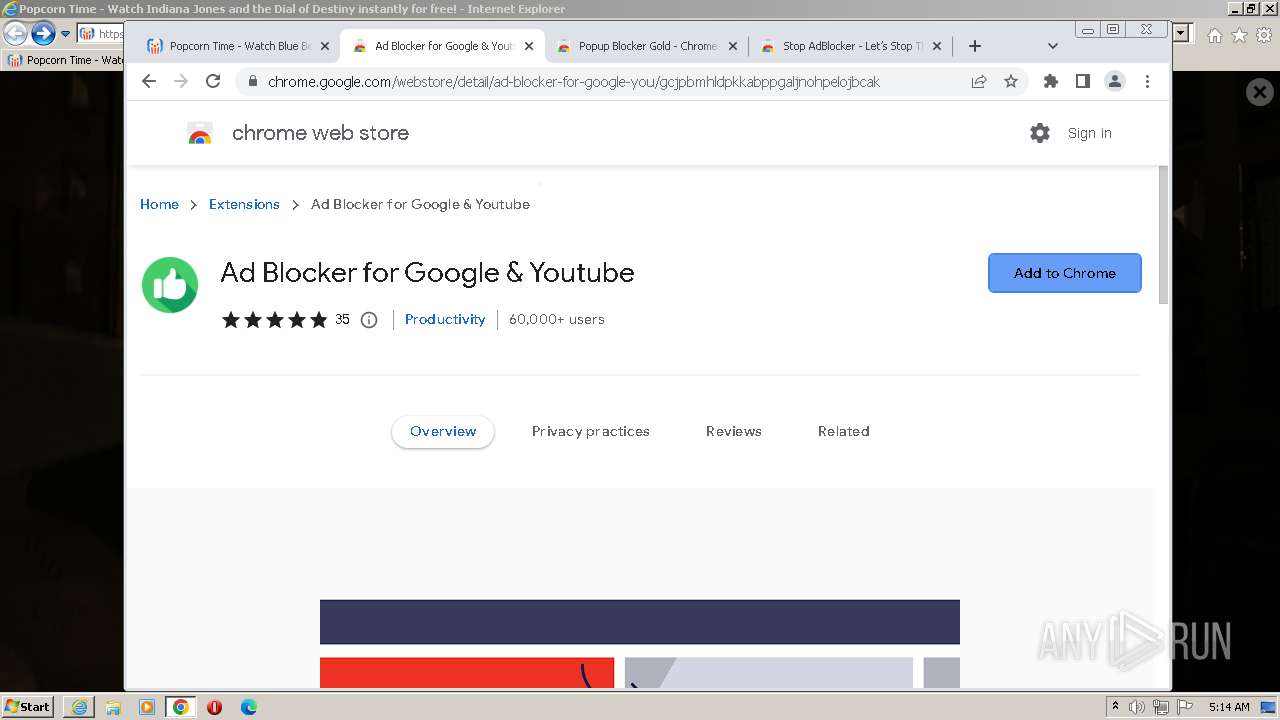Open a new Chrome tab with plus
The width and height of the screenshot is (1280, 720).
pos(975,46)
